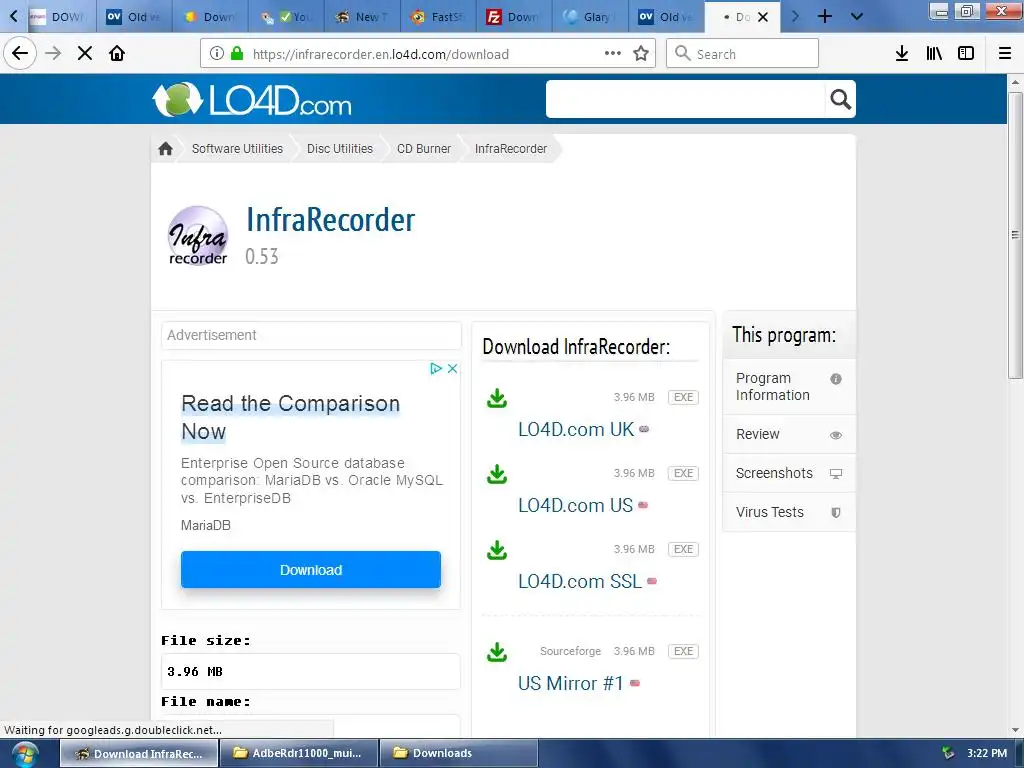Click the browser forward arrow
The image size is (1024, 768).
coord(53,53)
